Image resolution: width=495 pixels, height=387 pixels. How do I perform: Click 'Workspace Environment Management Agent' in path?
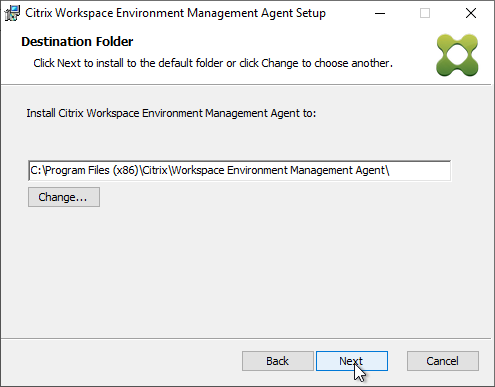(278, 170)
